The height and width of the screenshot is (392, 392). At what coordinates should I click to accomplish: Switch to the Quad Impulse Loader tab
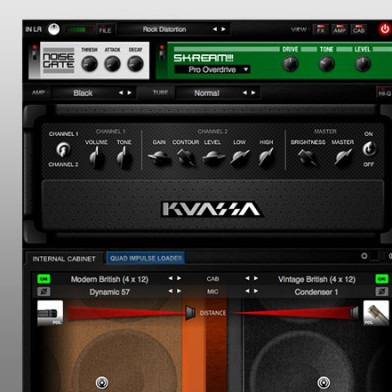coord(146,258)
